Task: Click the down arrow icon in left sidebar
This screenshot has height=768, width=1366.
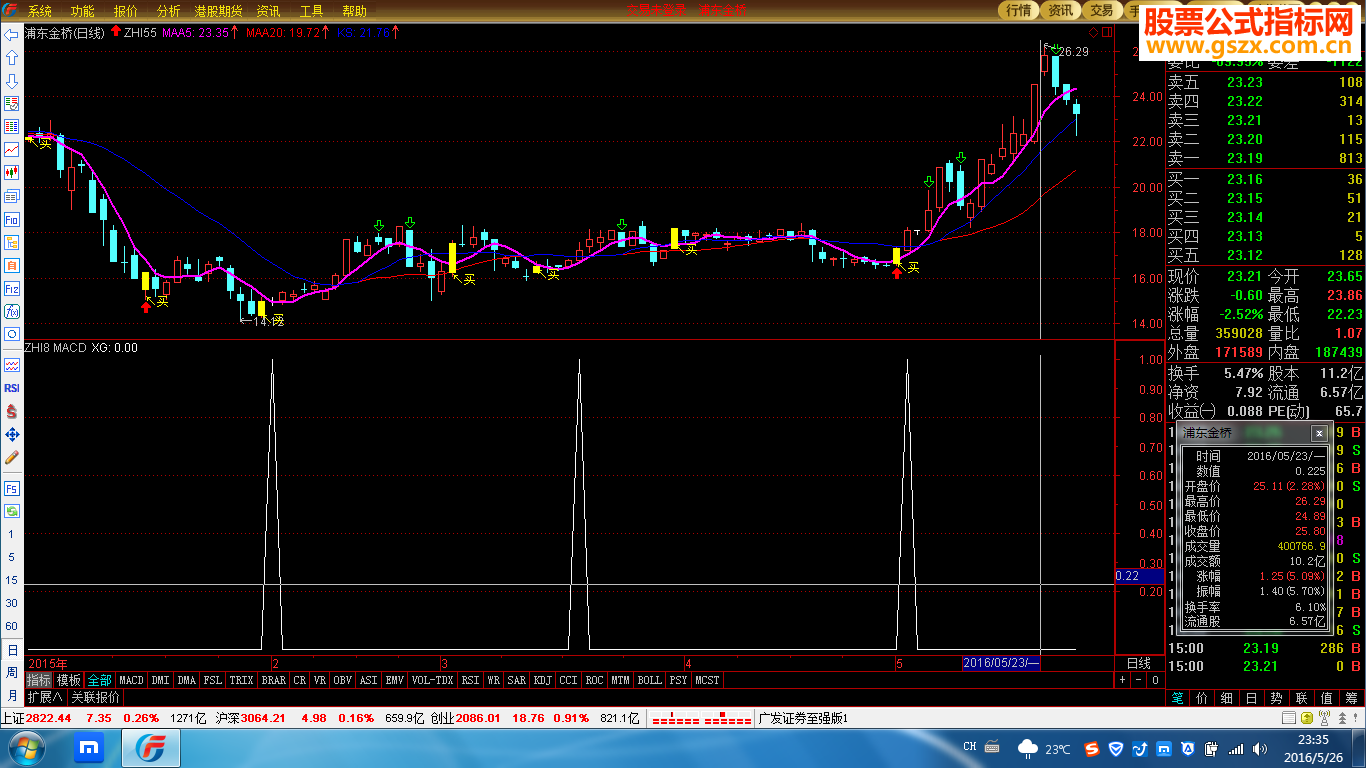Action: [x=12, y=81]
